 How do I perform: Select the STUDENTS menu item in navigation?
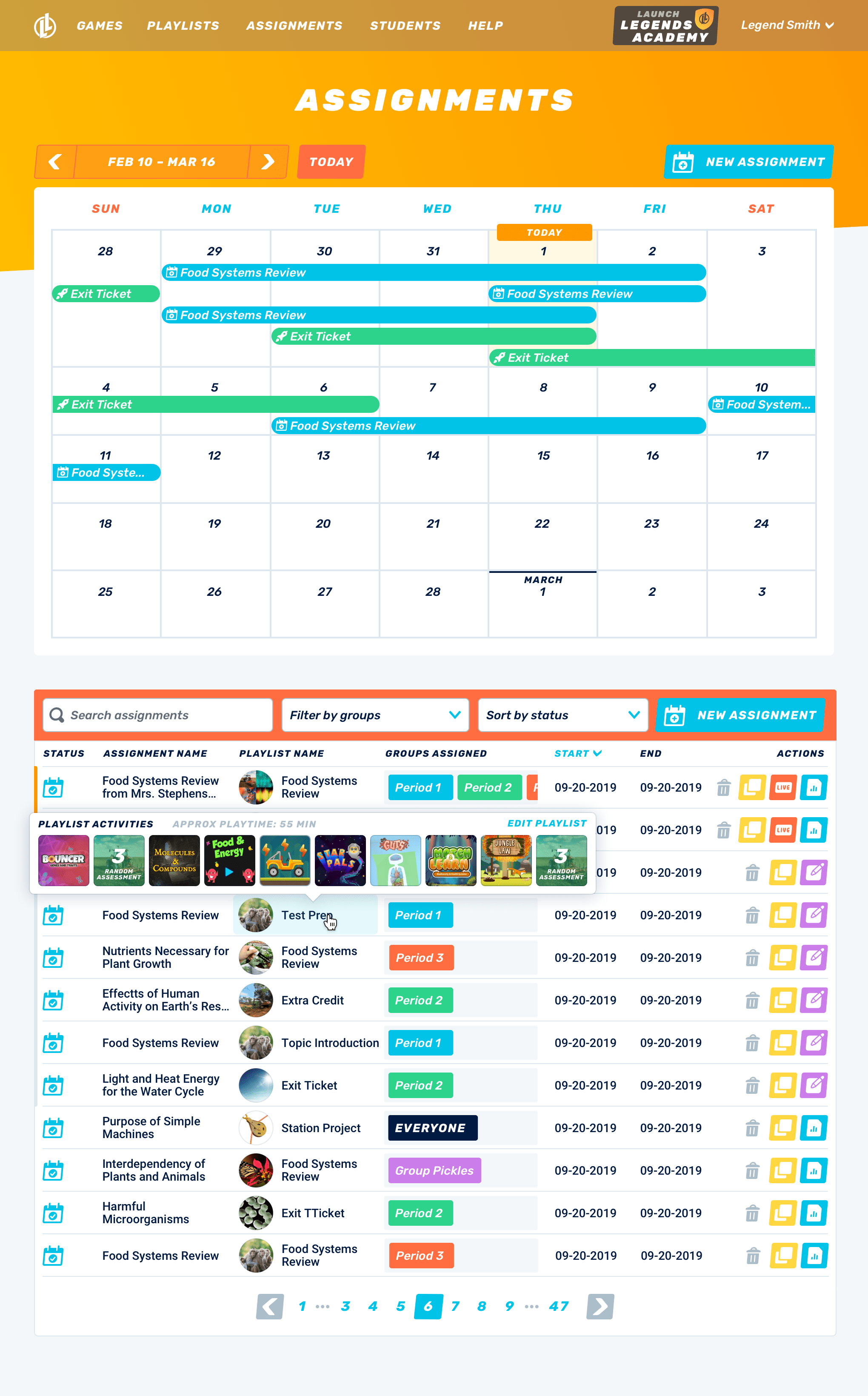tap(404, 25)
